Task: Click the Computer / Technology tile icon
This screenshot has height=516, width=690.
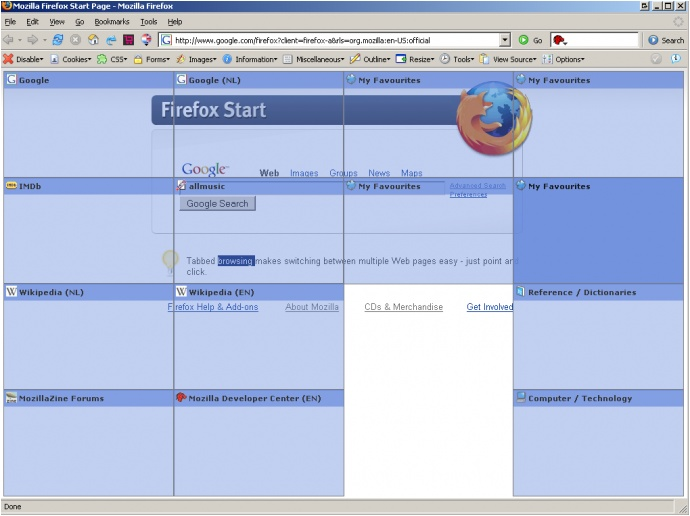Action: click(x=521, y=398)
